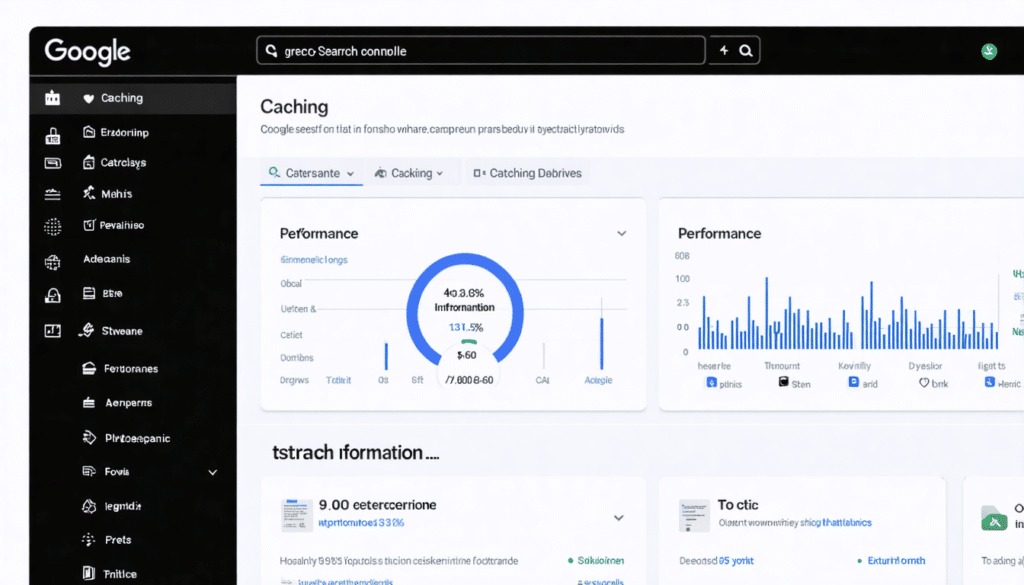The height and width of the screenshot is (585, 1024).
Task: Click the blue donut progress chart
Action: (x=464, y=310)
